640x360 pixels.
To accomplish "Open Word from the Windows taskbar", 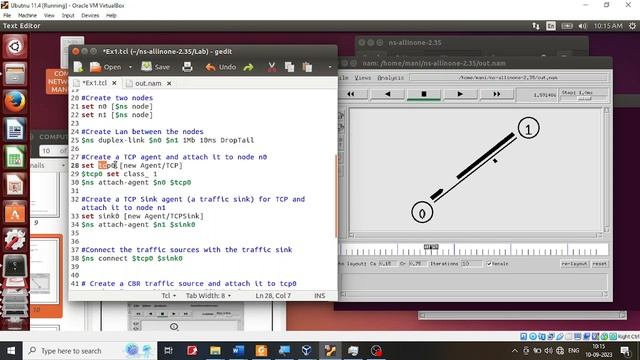I will pos(238,351).
